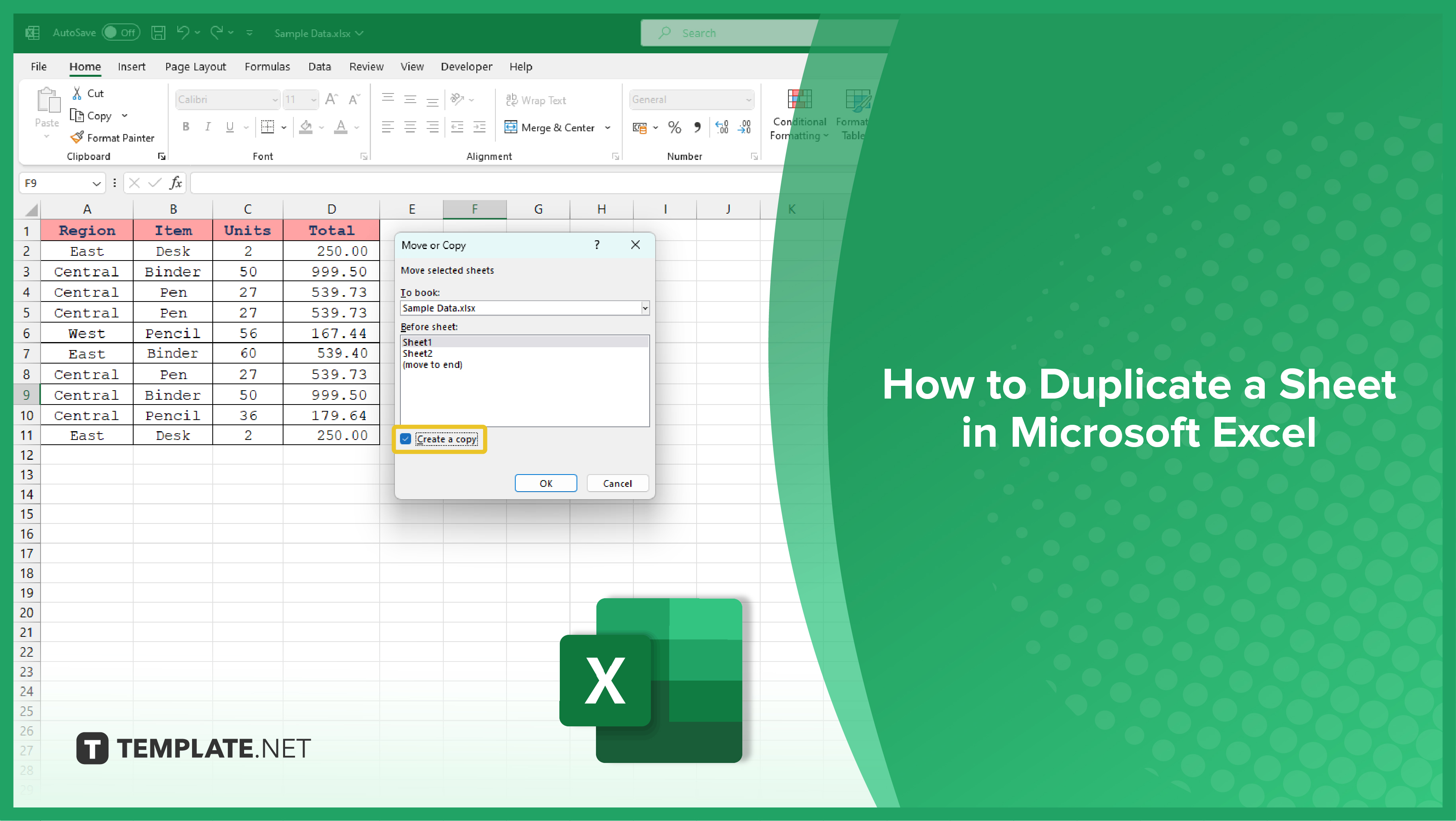Click the Comma Style icon
Image resolution: width=1456 pixels, height=821 pixels.
pos(697,128)
